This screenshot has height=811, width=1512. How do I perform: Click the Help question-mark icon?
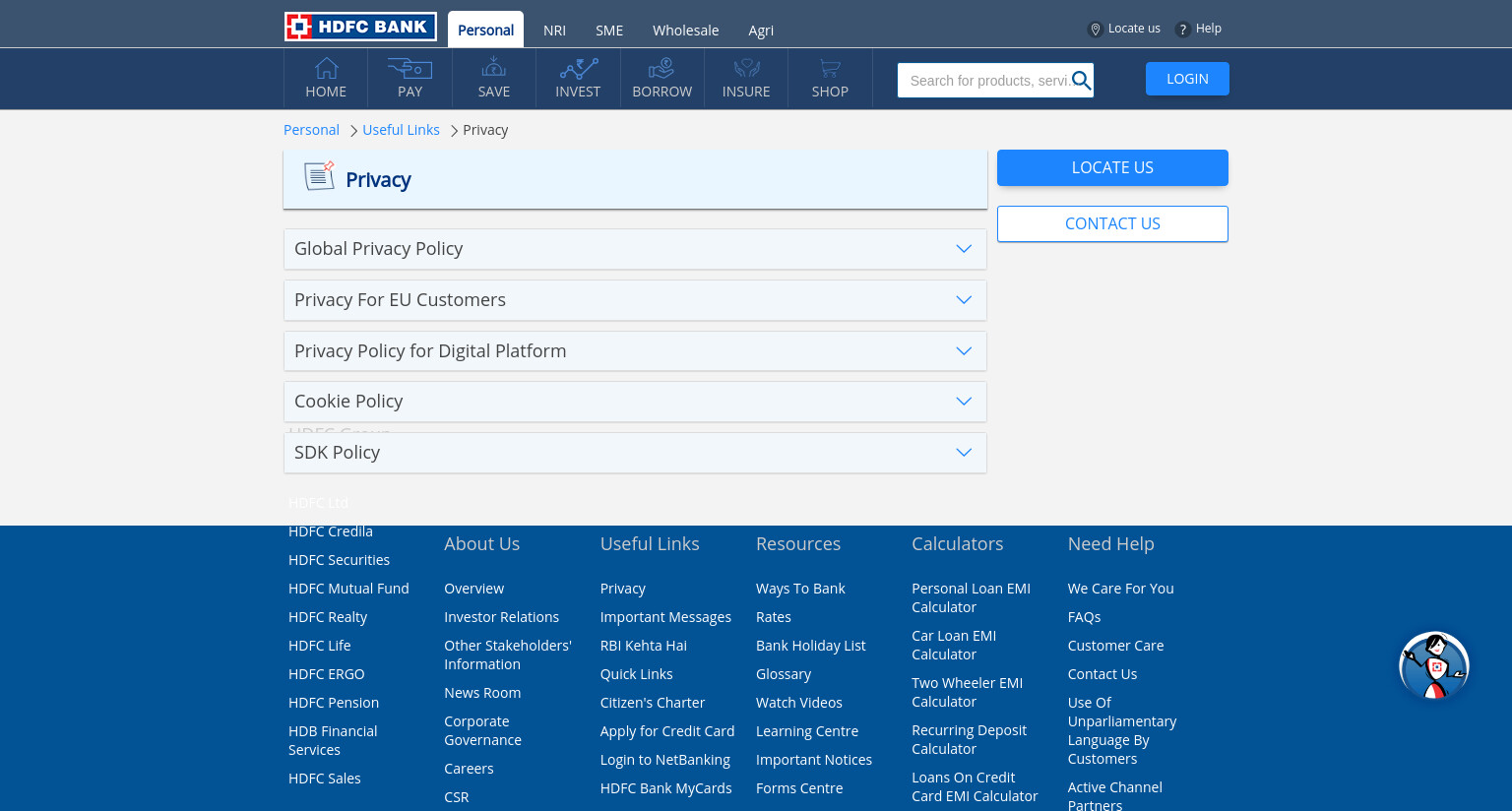(x=1182, y=30)
